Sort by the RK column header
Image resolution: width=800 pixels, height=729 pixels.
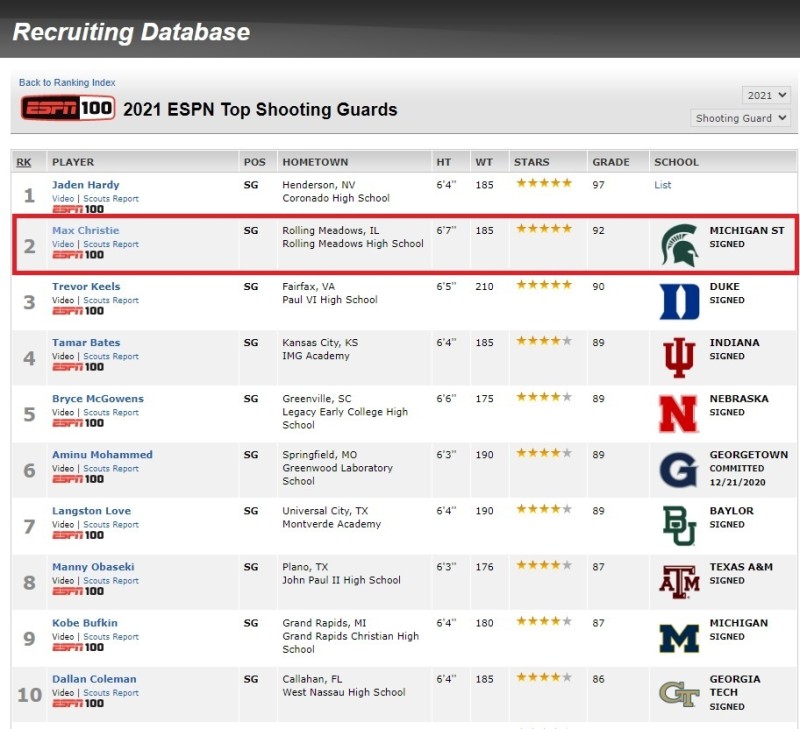tap(23, 162)
